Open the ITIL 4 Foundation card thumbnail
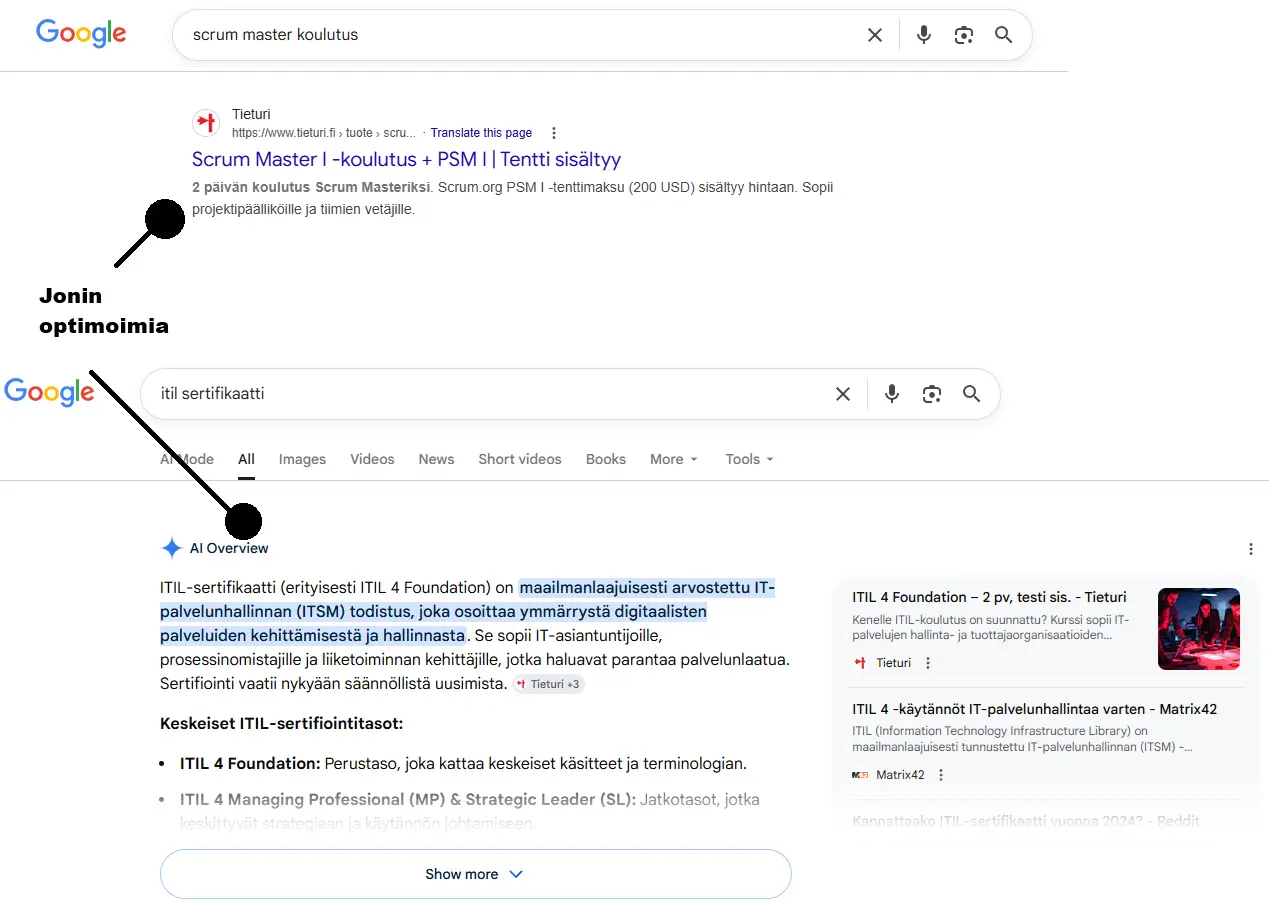Screen dimensions: 1269x905 [x=1198, y=629]
